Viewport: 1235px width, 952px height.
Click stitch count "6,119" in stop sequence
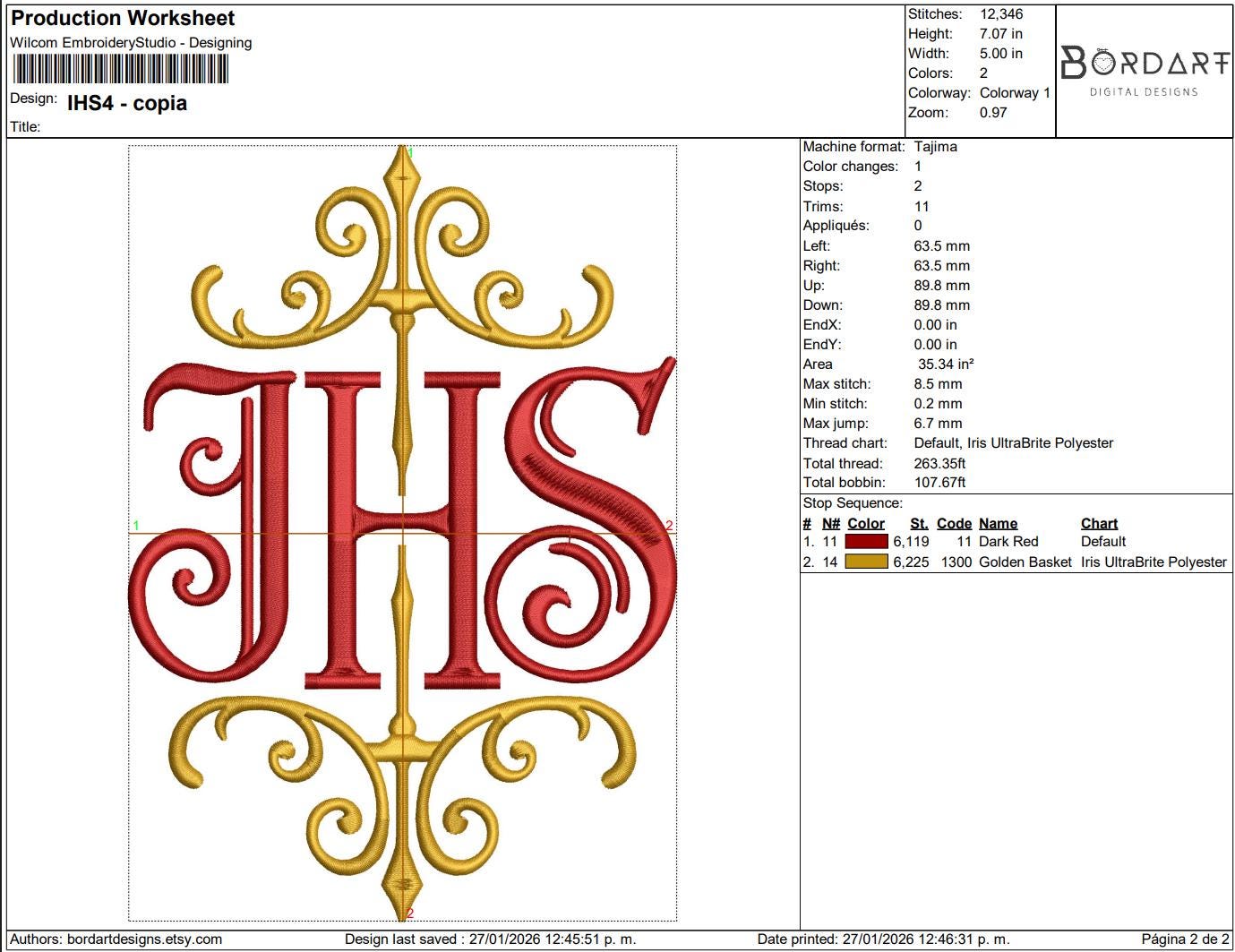[911, 541]
